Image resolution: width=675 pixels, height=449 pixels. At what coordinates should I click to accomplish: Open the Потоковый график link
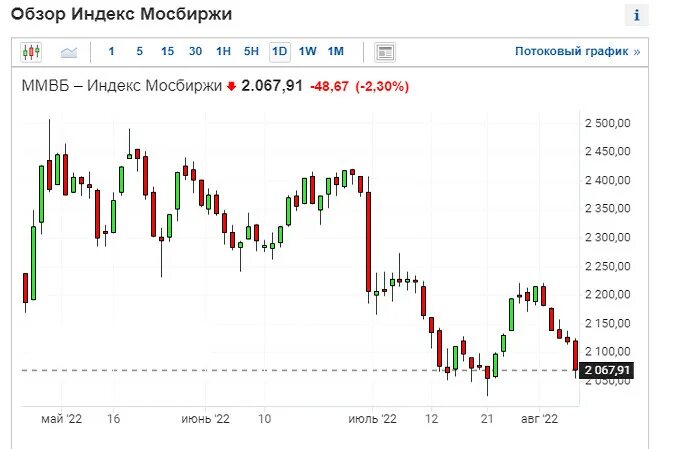click(x=577, y=52)
